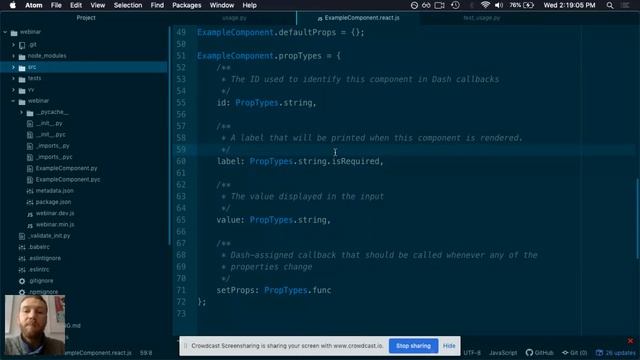Click the Project panel header
The width and height of the screenshot is (640, 360).
click(x=86, y=18)
